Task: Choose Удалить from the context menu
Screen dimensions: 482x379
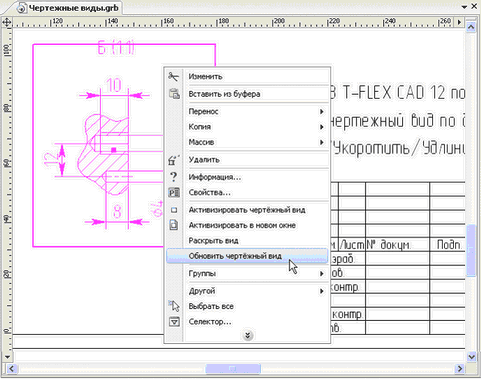Action: pos(248,160)
